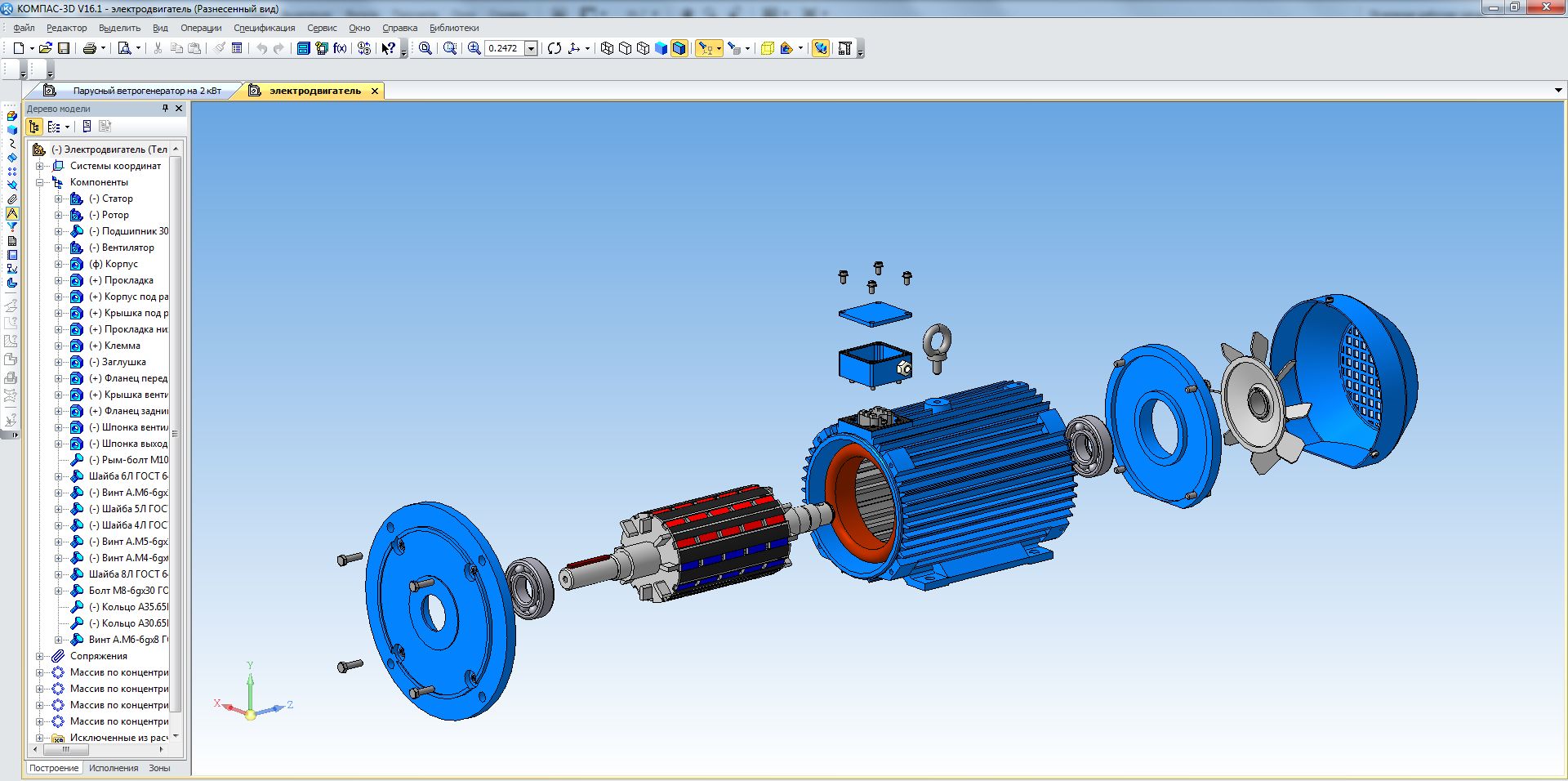Viewport: 1568px width, 781px height.
Task: Expand the (-) Статор component
Action: 59,199
